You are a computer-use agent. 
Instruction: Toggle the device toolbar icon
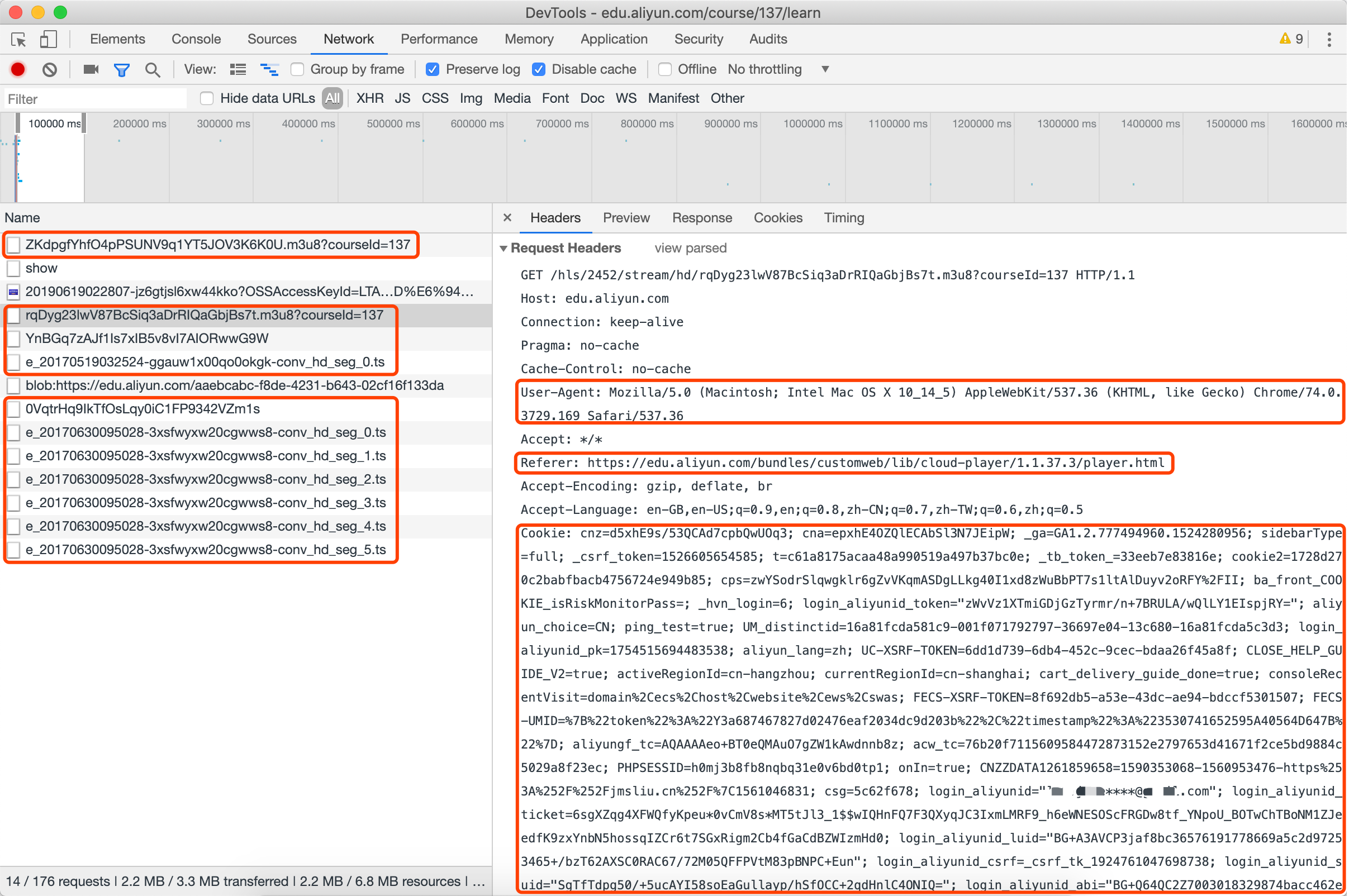[x=48, y=40]
